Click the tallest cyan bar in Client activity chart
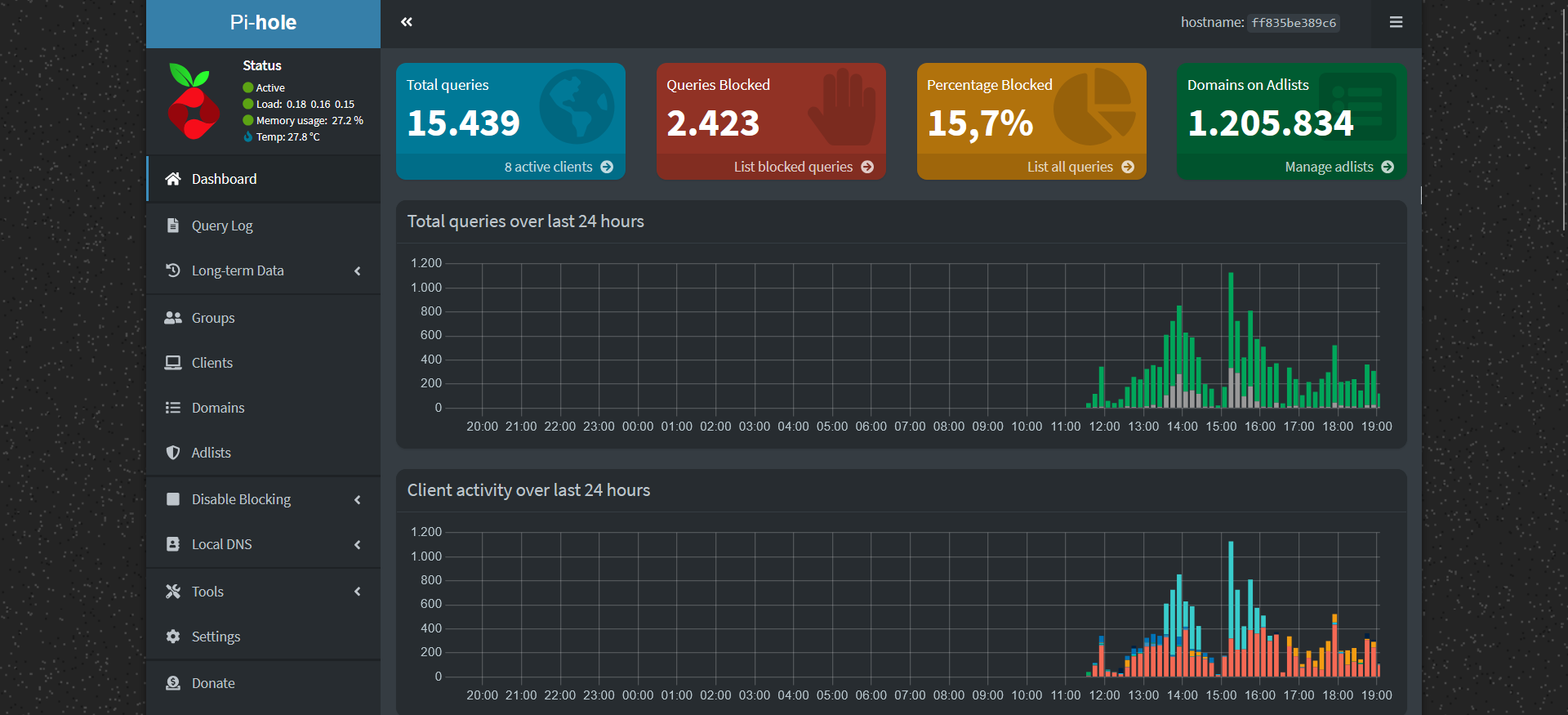The width and height of the screenshot is (1568, 715). pos(1231,589)
